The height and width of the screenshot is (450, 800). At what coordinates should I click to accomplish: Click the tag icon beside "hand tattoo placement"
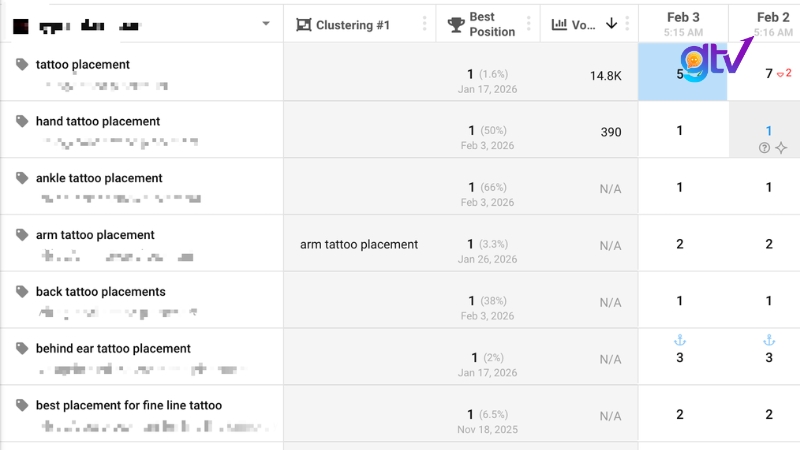tap(22, 121)
